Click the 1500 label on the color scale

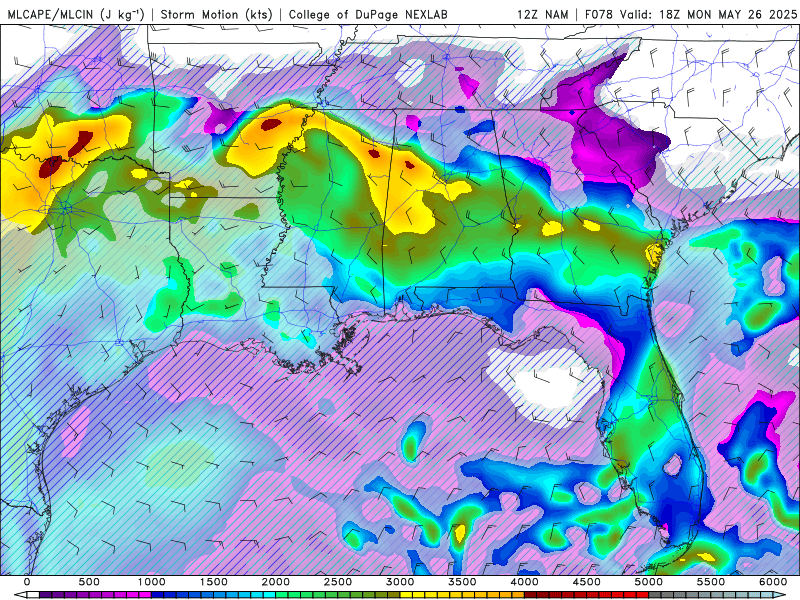(x=214, y=582)
